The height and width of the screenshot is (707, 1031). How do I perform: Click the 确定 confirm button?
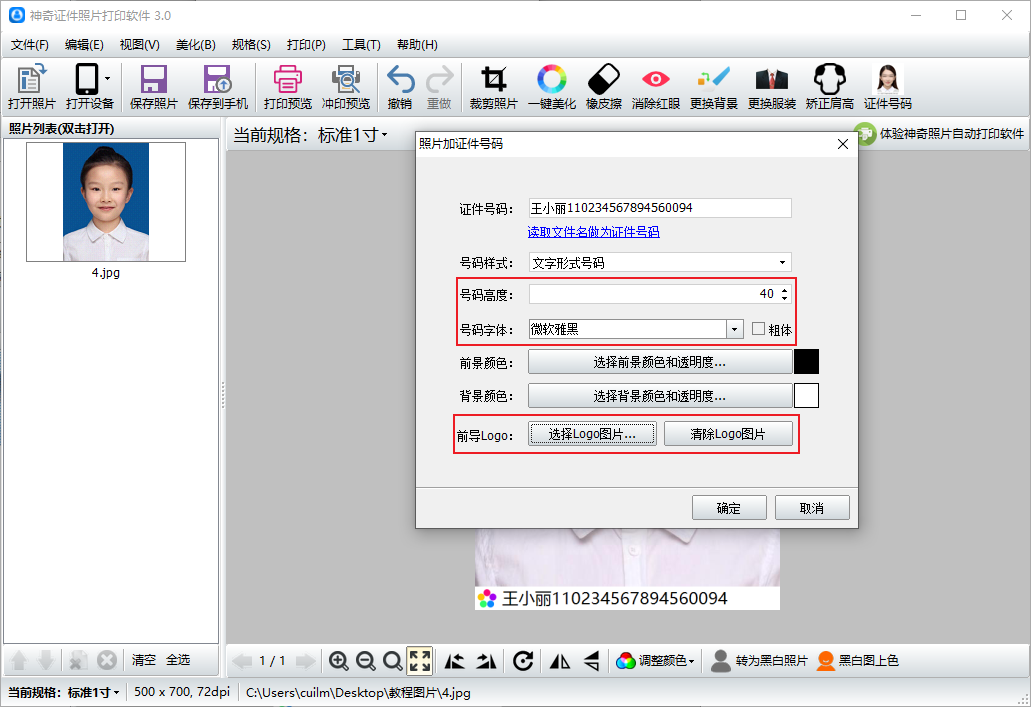pyautogui.click(x=729, y=508)
